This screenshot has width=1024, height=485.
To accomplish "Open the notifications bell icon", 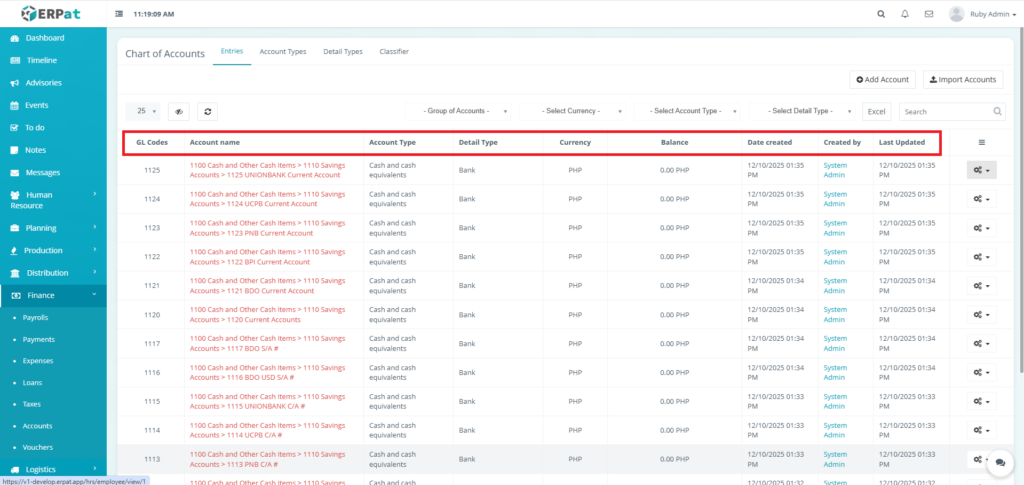I will [x=905, y=15].
